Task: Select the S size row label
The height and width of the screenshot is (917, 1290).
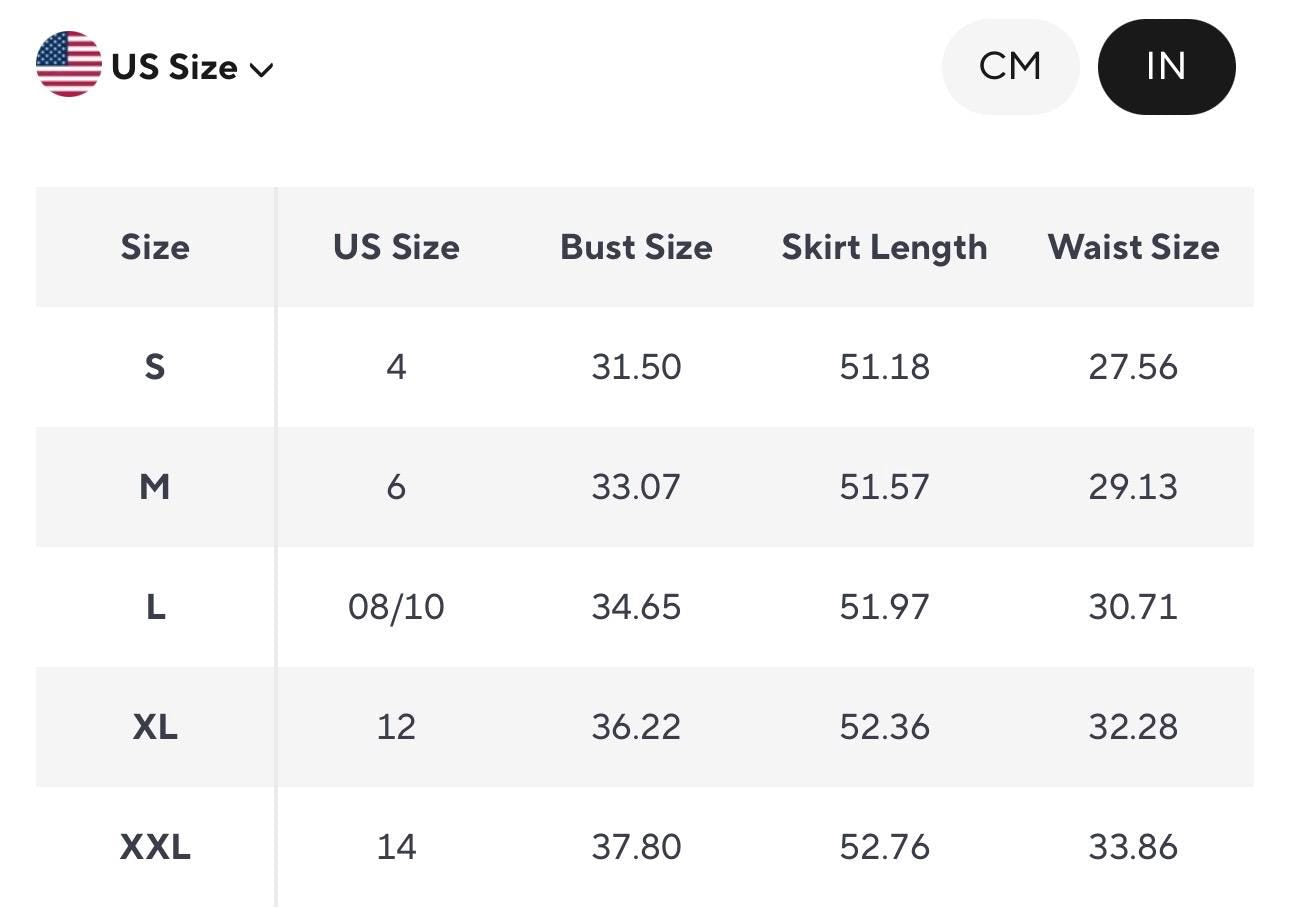Action: click(x=155, y=367)
